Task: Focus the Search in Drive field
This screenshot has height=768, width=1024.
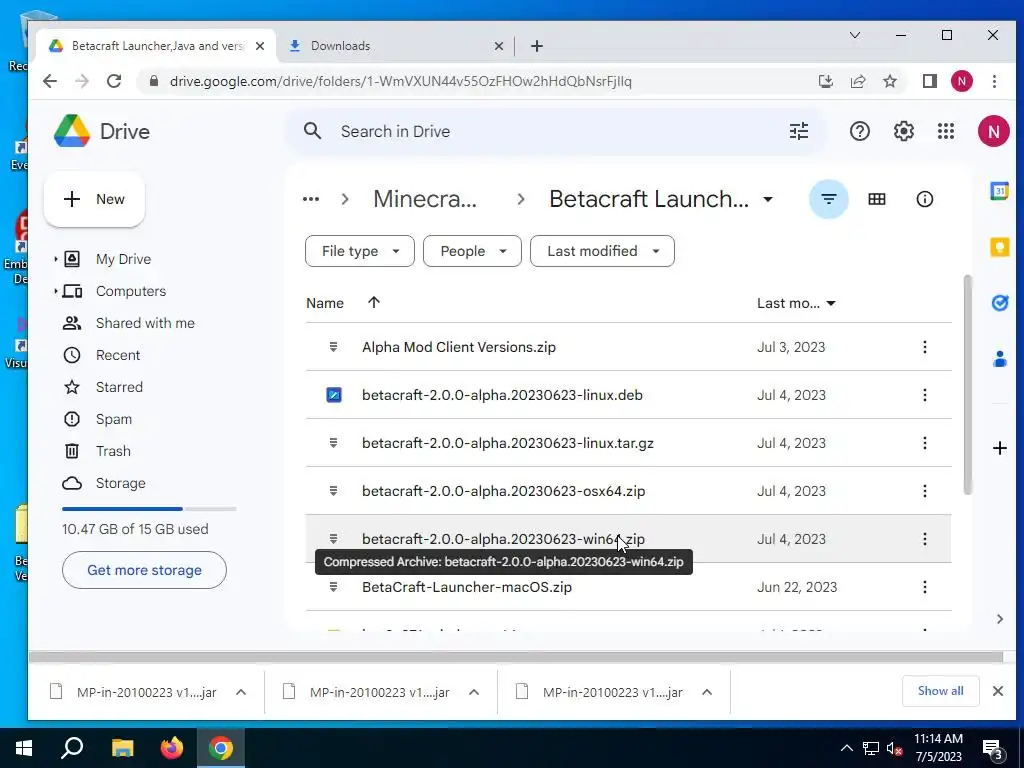Action: click(554, 131)
